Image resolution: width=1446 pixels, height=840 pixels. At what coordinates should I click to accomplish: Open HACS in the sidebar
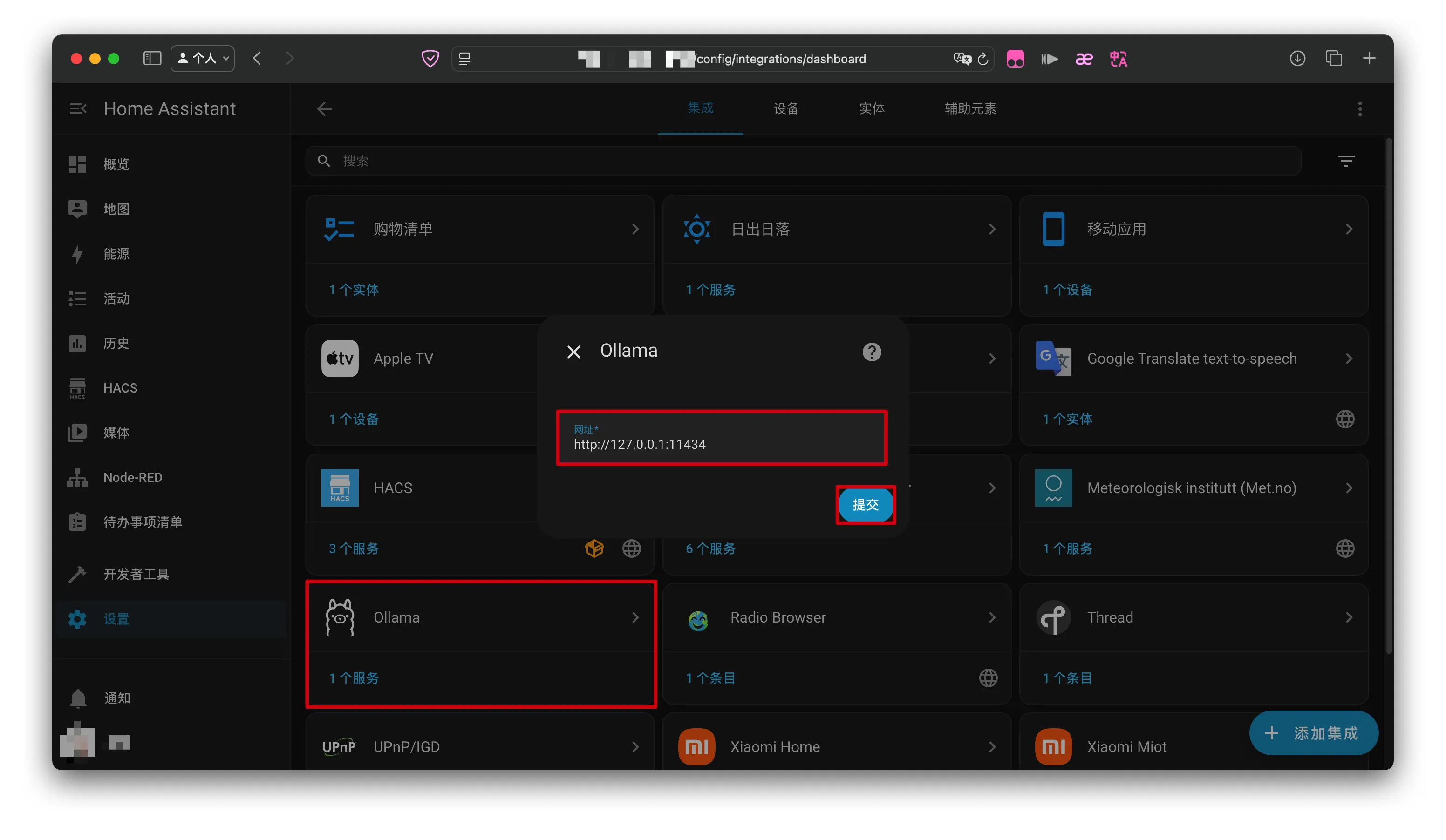[x=120, y=387]
